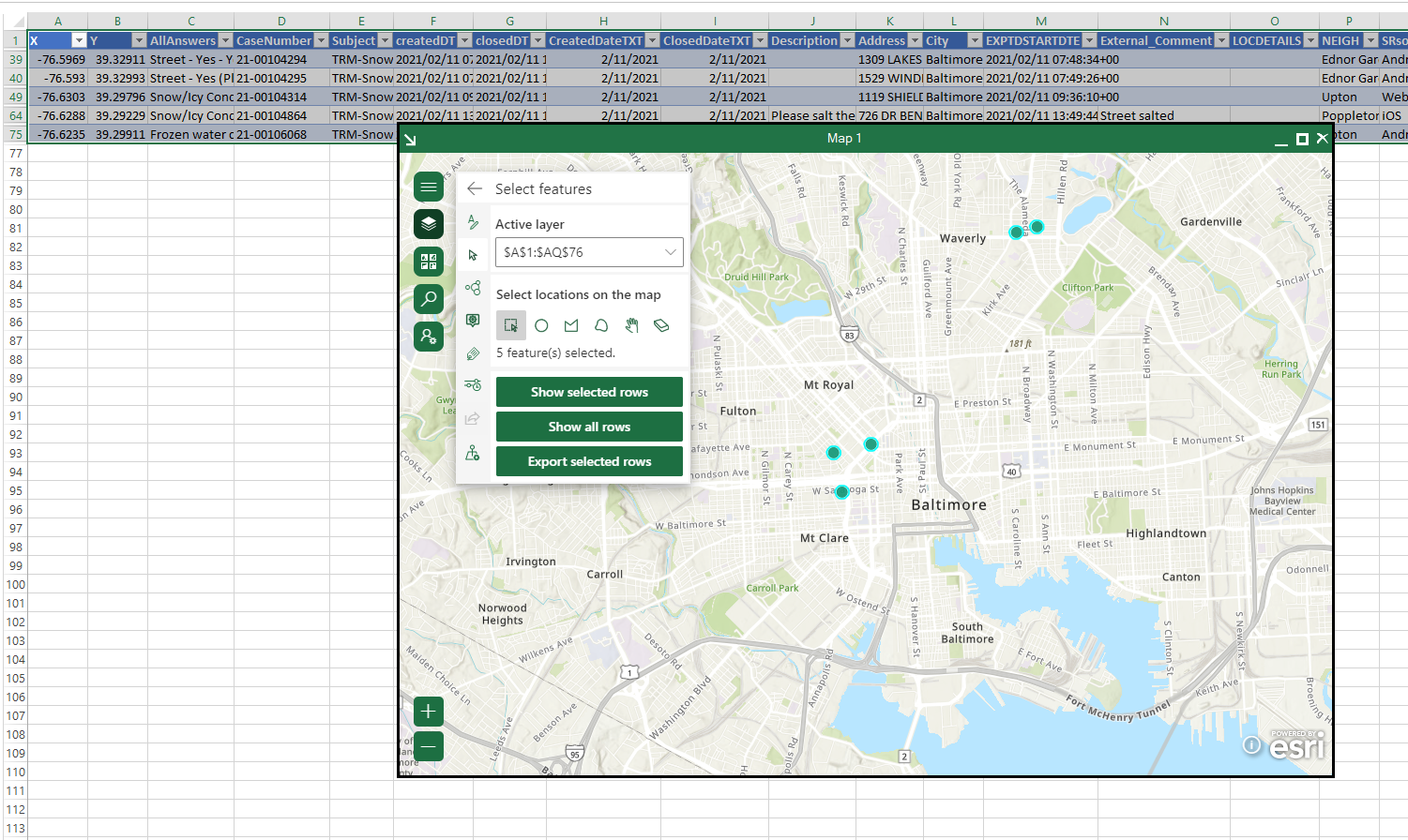The height and width of the screenshot is (840, 1408).
Task: Select the pan hand tool
Action: [x=631, y=325]
